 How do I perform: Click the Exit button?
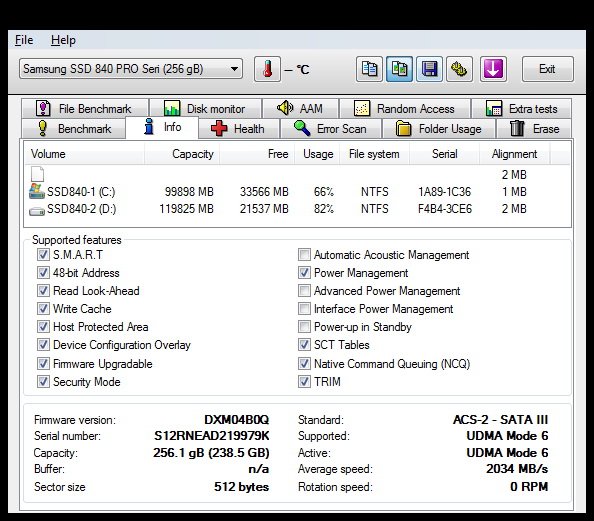point(547,69)
